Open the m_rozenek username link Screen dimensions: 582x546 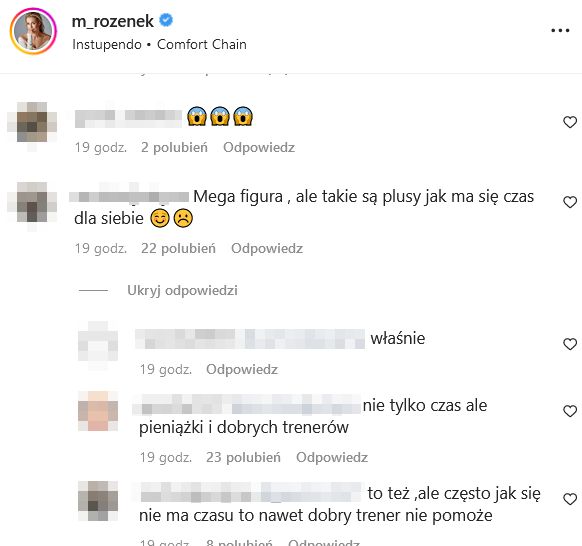click(112, 21)
